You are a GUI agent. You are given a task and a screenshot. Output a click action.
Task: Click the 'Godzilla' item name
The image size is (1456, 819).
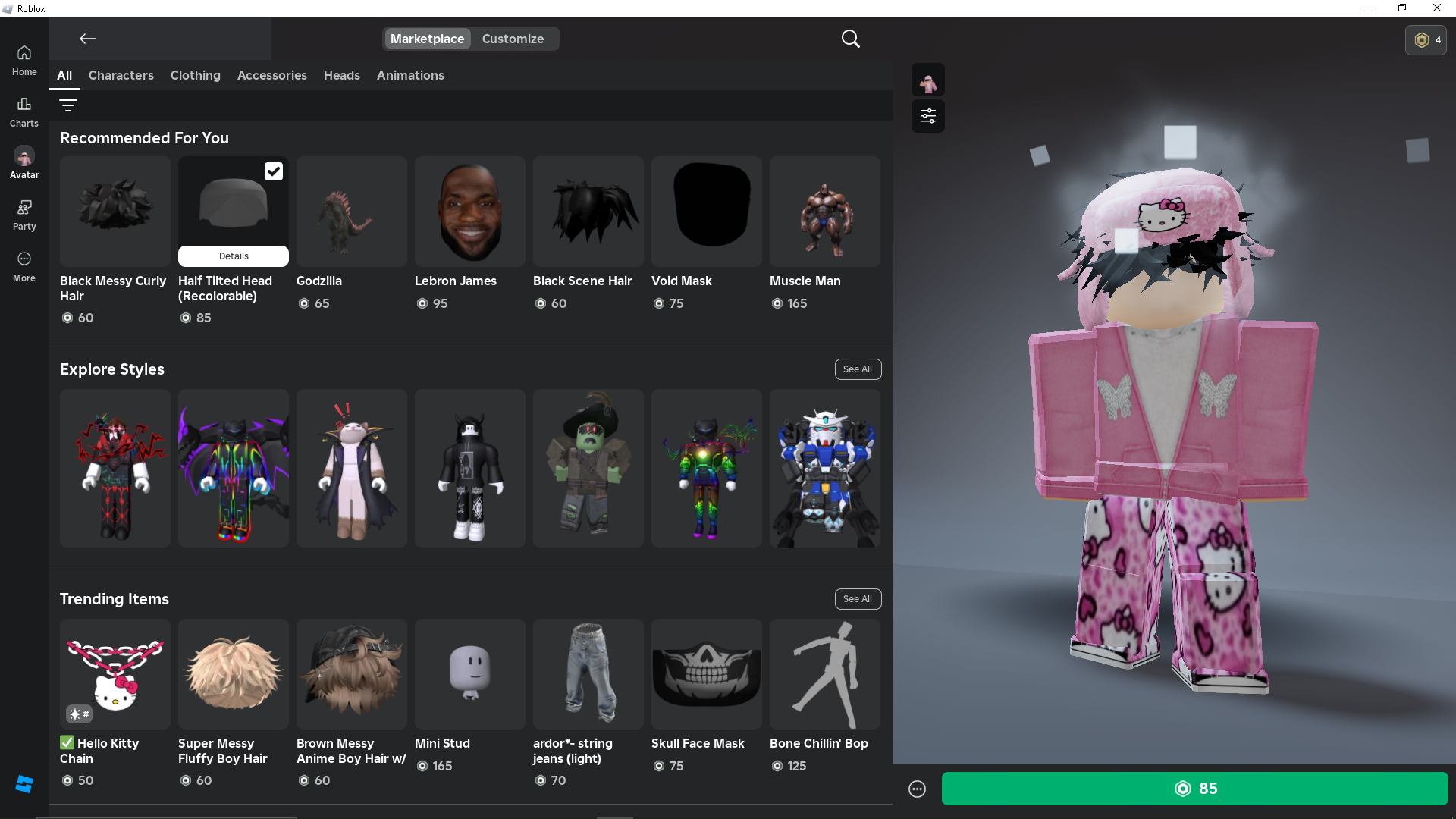point(319,281)
